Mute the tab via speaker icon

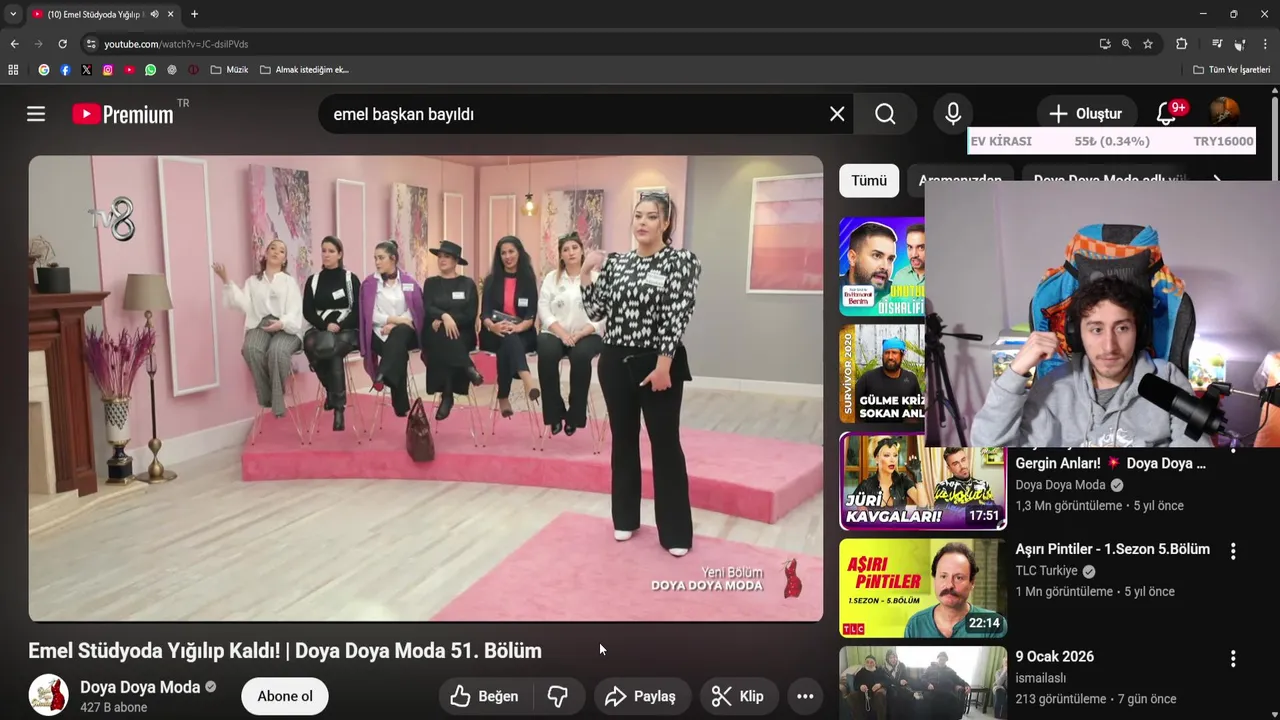(154, 14)
